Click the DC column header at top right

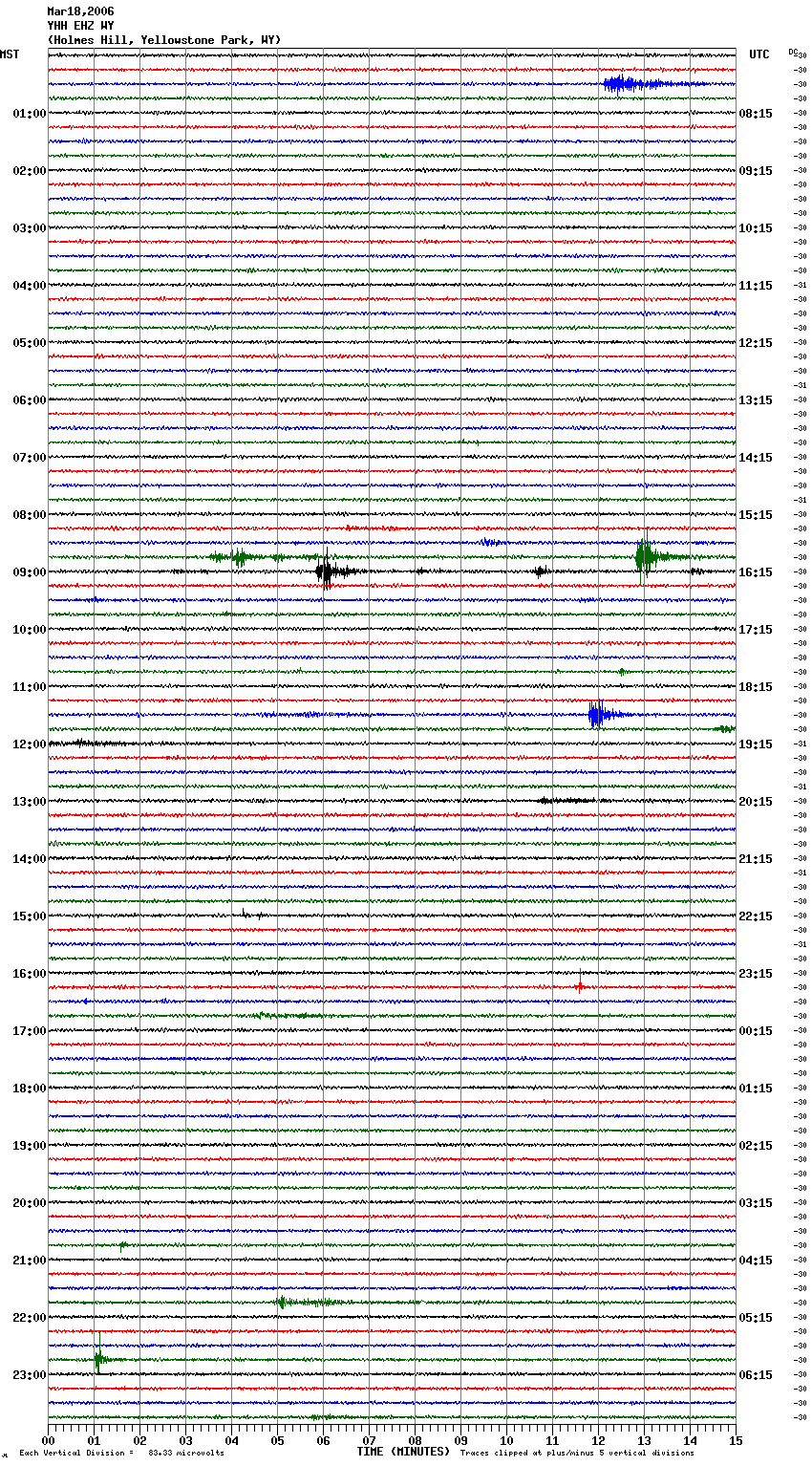pos(793,53)
